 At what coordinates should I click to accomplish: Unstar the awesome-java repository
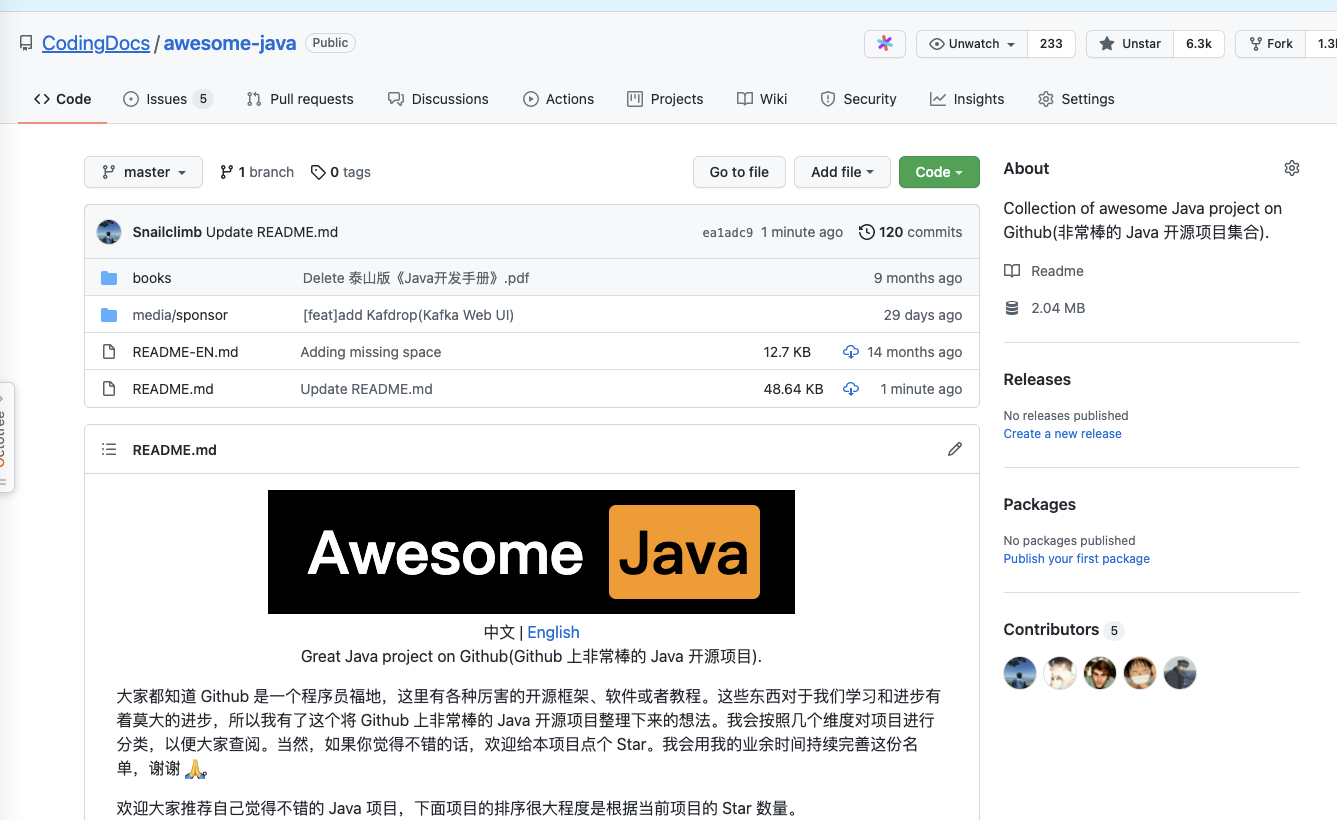pyautogui.click(x=1128, y=44)
